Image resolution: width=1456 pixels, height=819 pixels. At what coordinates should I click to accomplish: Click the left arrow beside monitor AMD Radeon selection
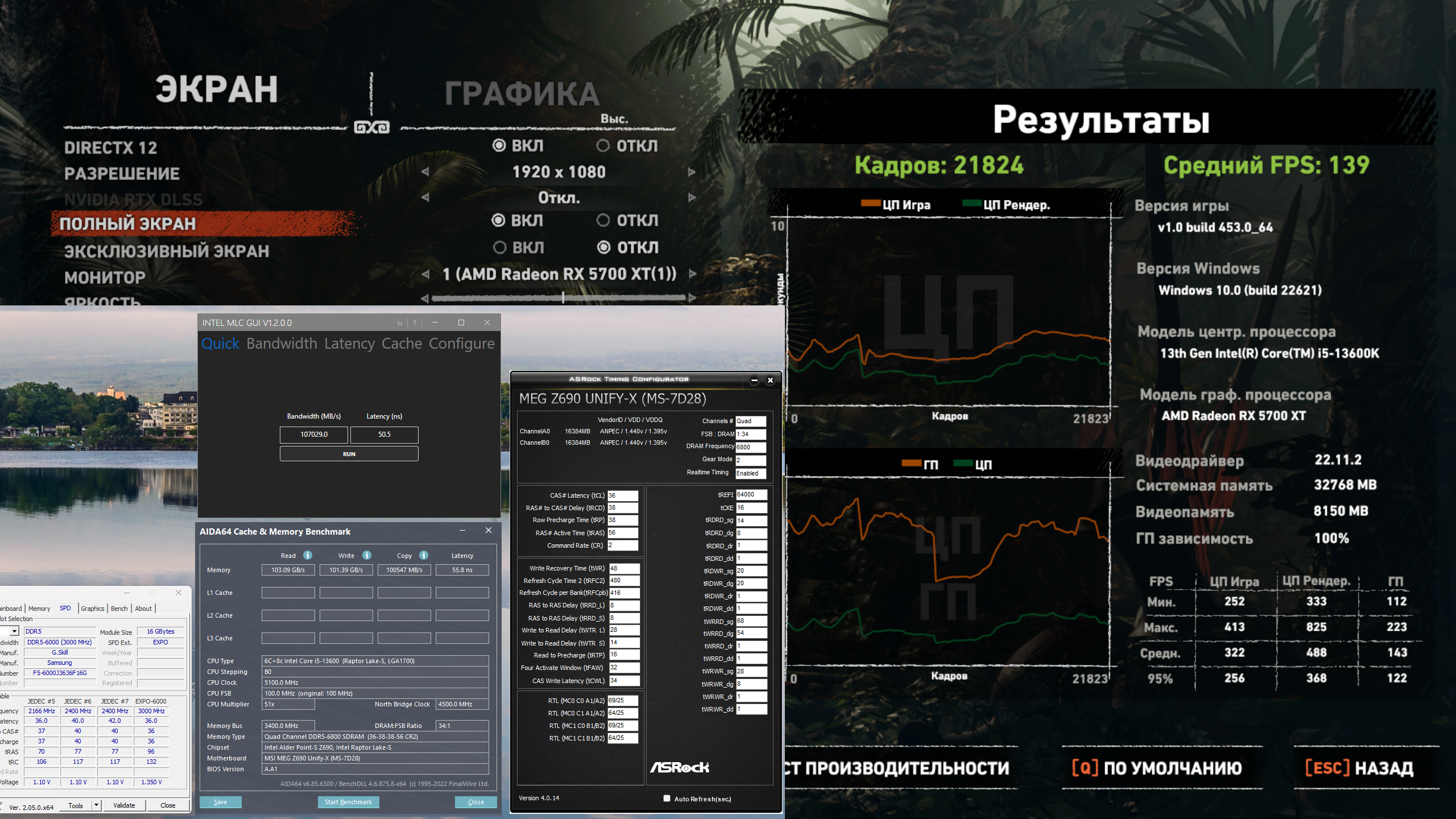click(425, 274)
